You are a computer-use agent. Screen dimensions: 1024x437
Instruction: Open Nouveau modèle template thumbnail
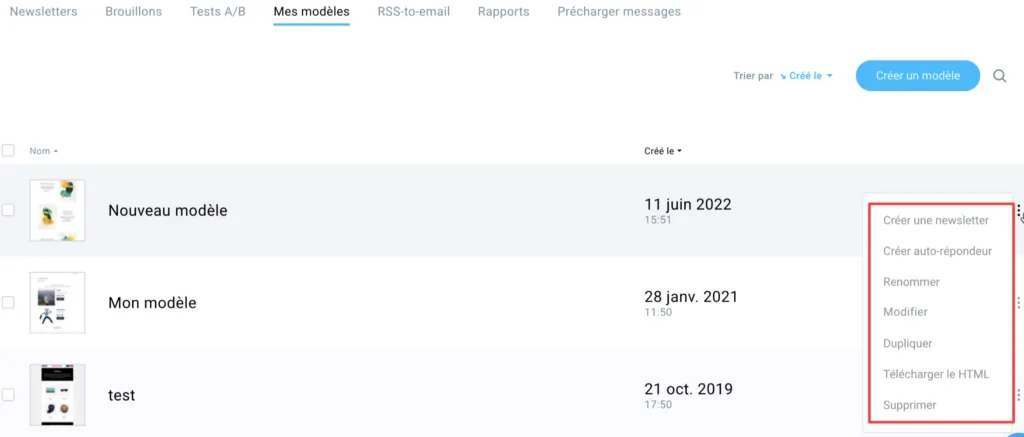click(57, 210)
